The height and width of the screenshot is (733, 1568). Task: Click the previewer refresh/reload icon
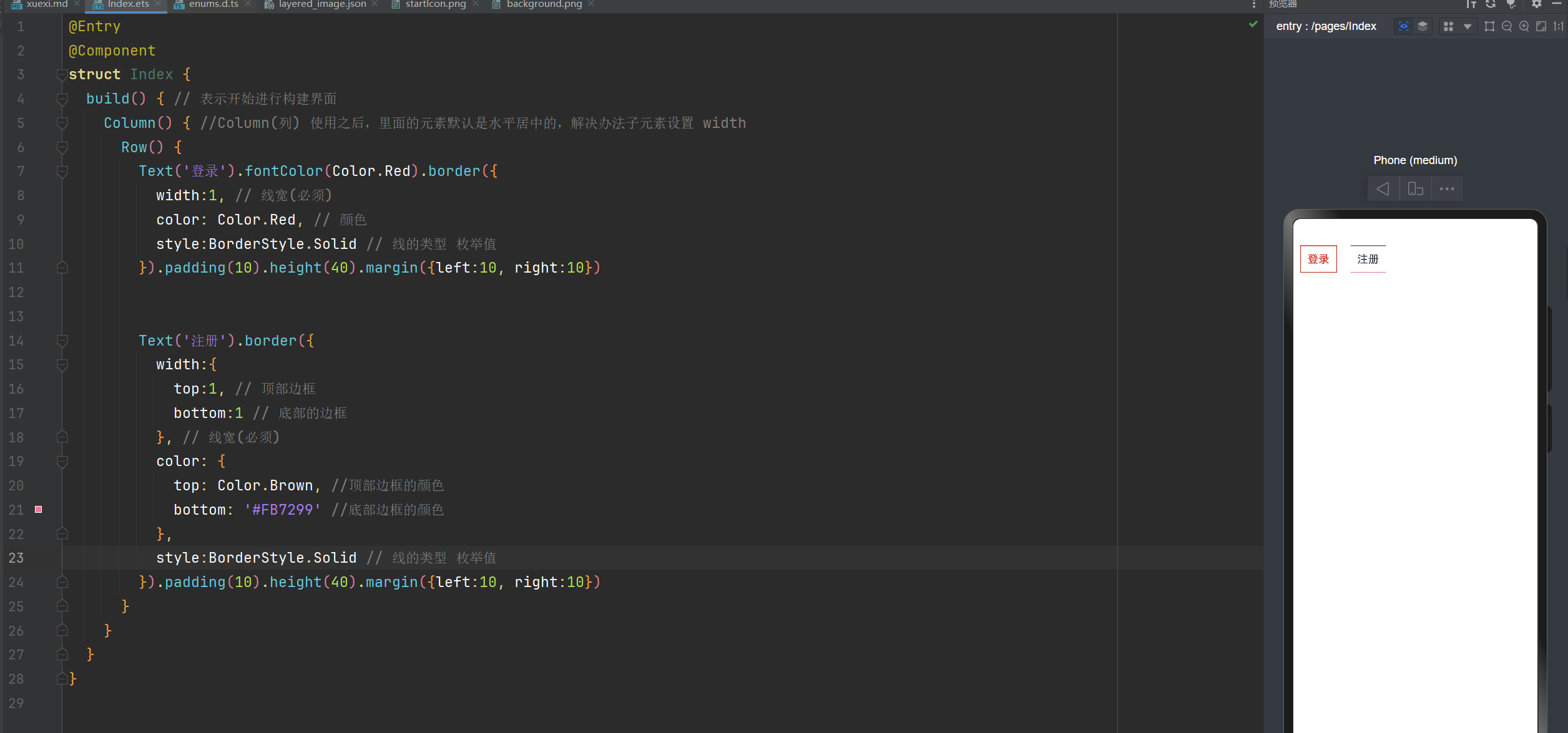(1491, 4)
